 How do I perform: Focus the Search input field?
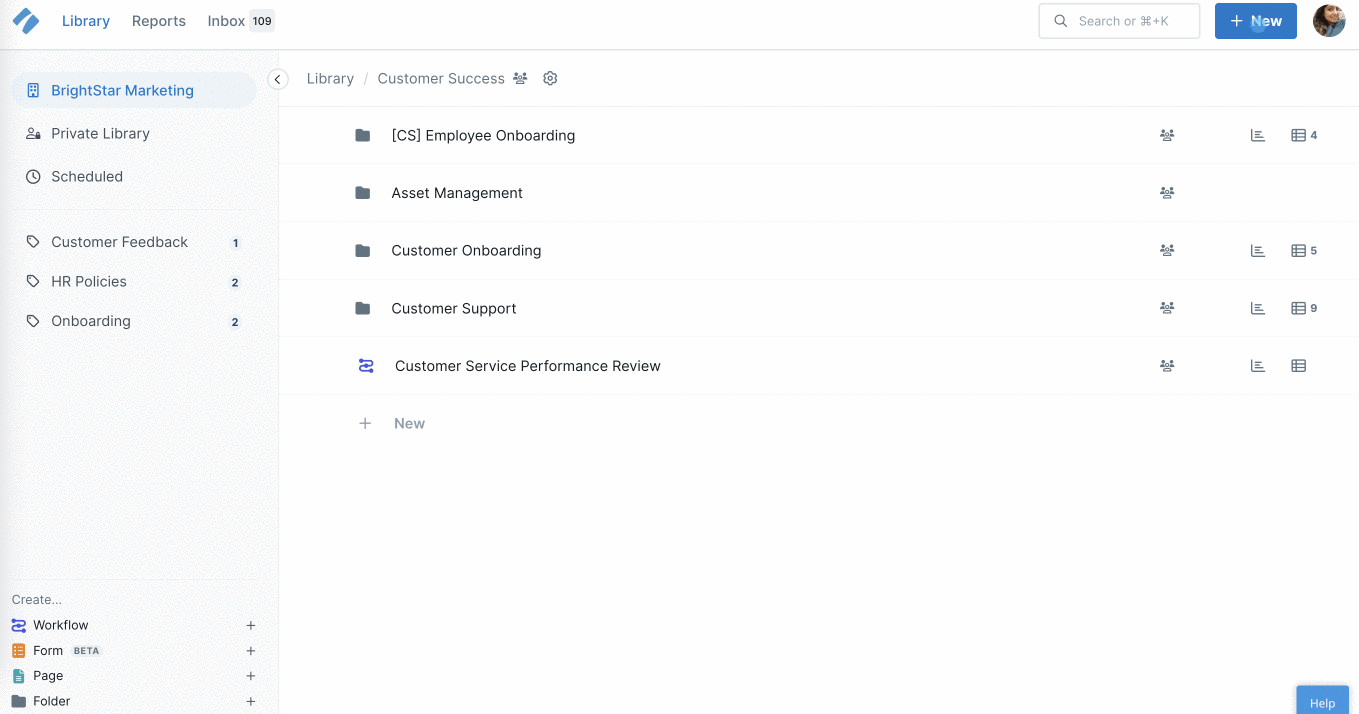pyautogui.click(x=1119, y=21)
